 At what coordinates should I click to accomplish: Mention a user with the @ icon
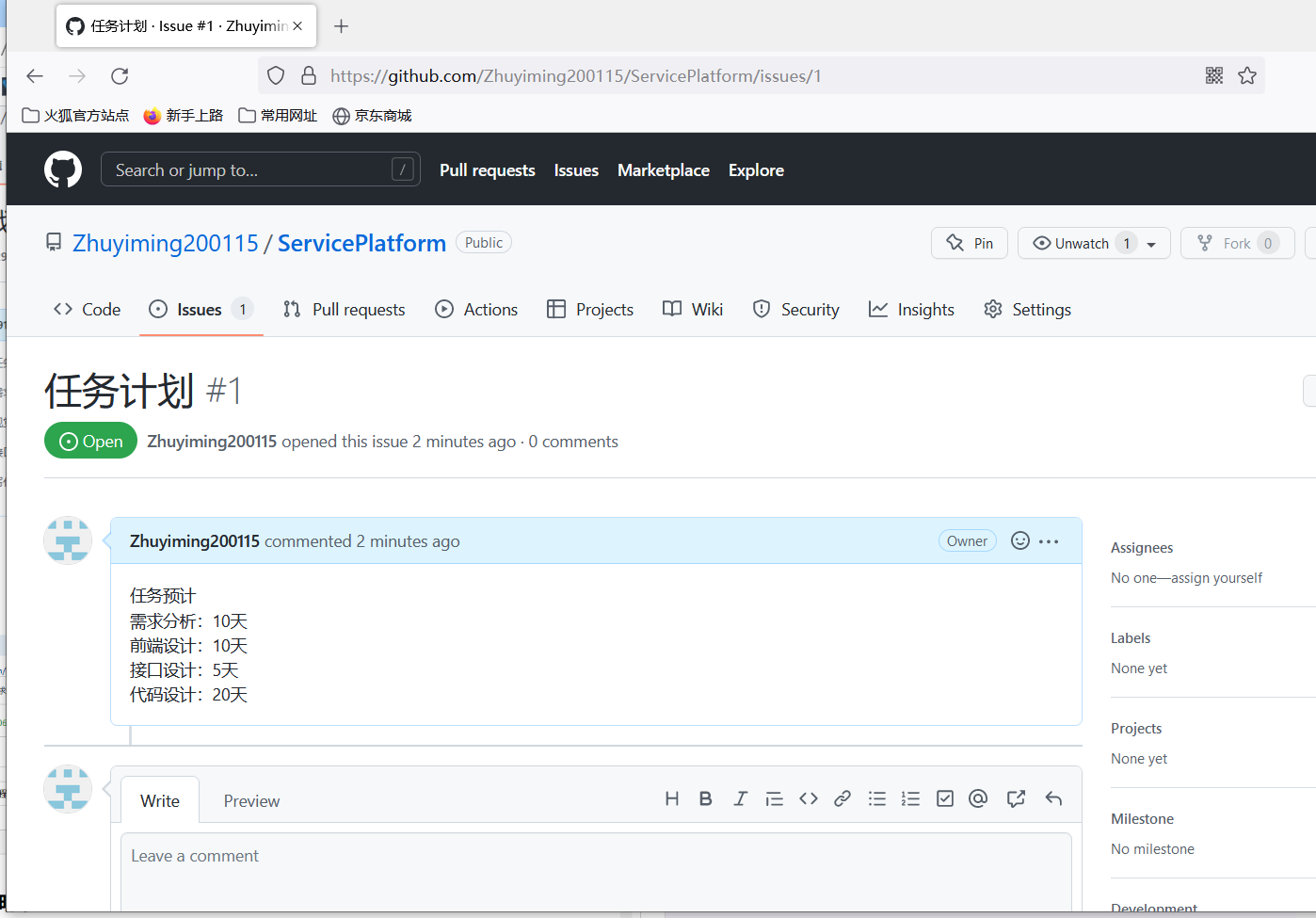point(978,798)
